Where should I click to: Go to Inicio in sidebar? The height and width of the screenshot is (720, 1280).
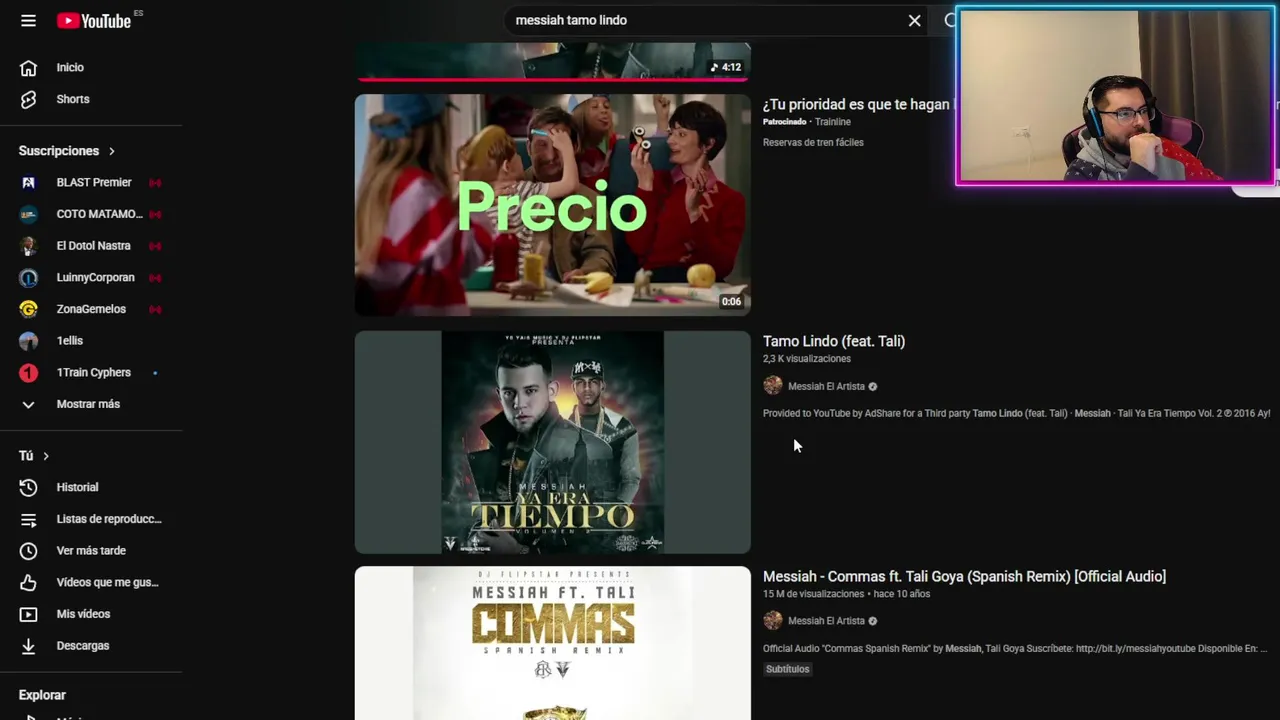click(70, 67)
